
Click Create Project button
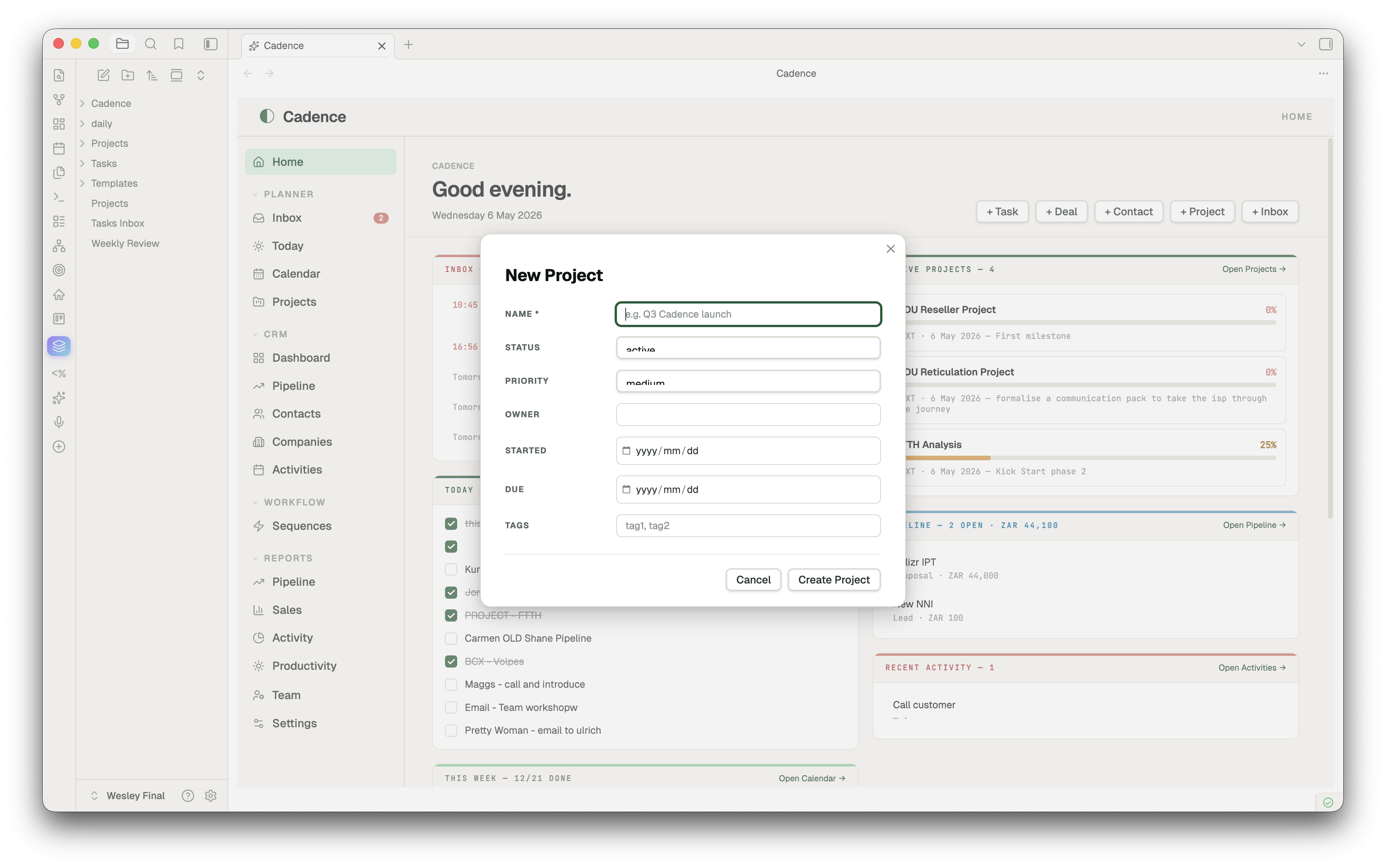click(834, 580)
